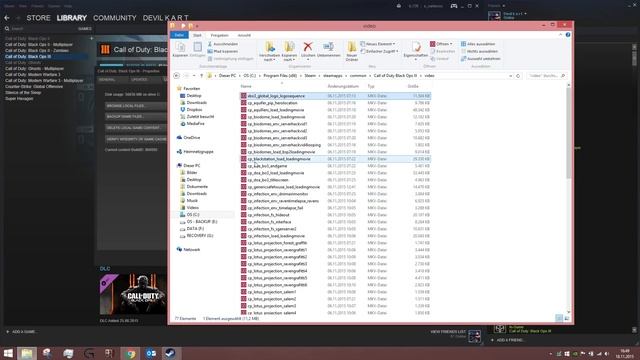Open the recent locations dropdown arrow
Image resolution: width=640 pixels, height=360 pixels.
pos(194,76)
